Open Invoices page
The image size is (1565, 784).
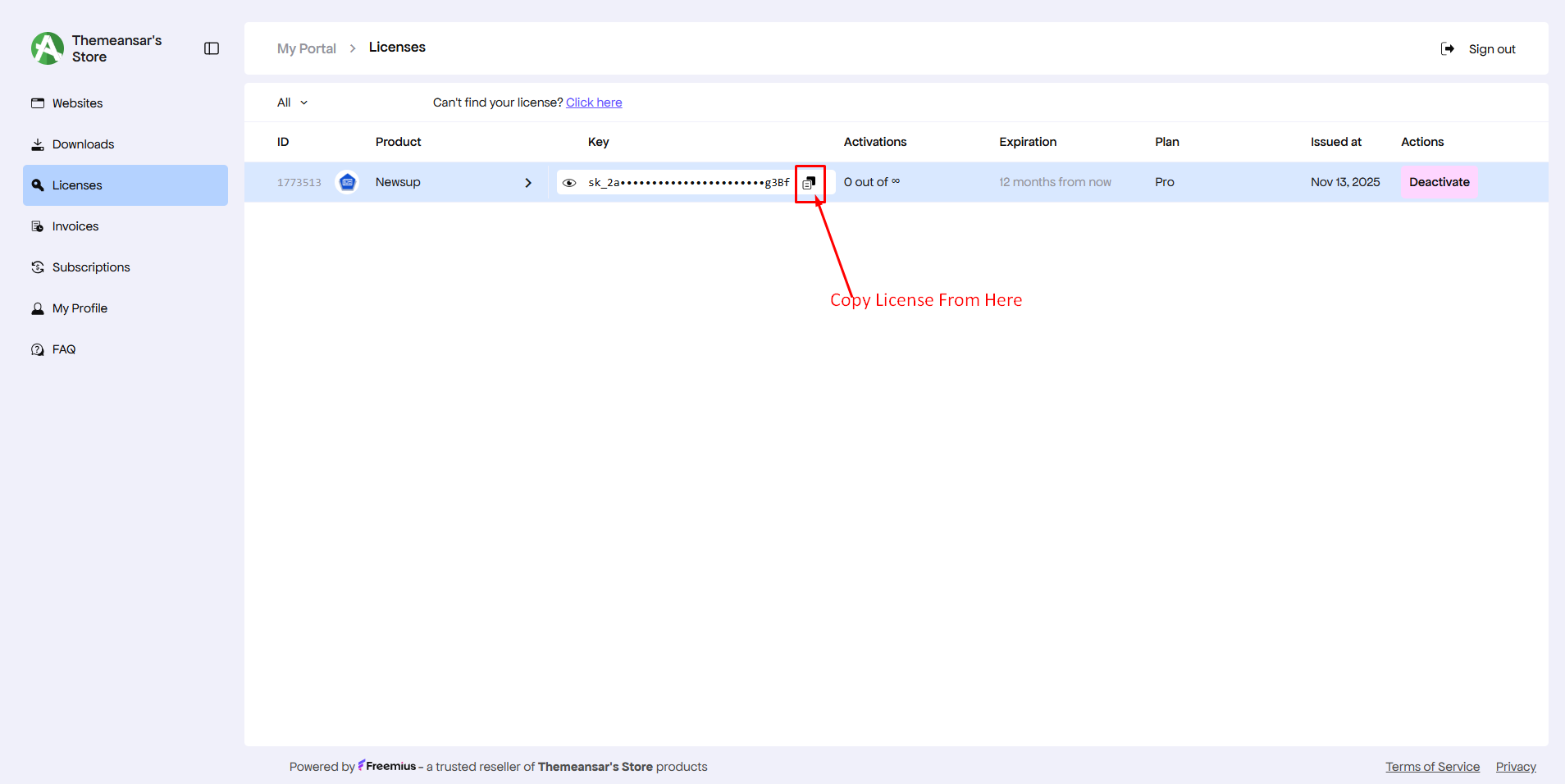(x=75, y=226)
